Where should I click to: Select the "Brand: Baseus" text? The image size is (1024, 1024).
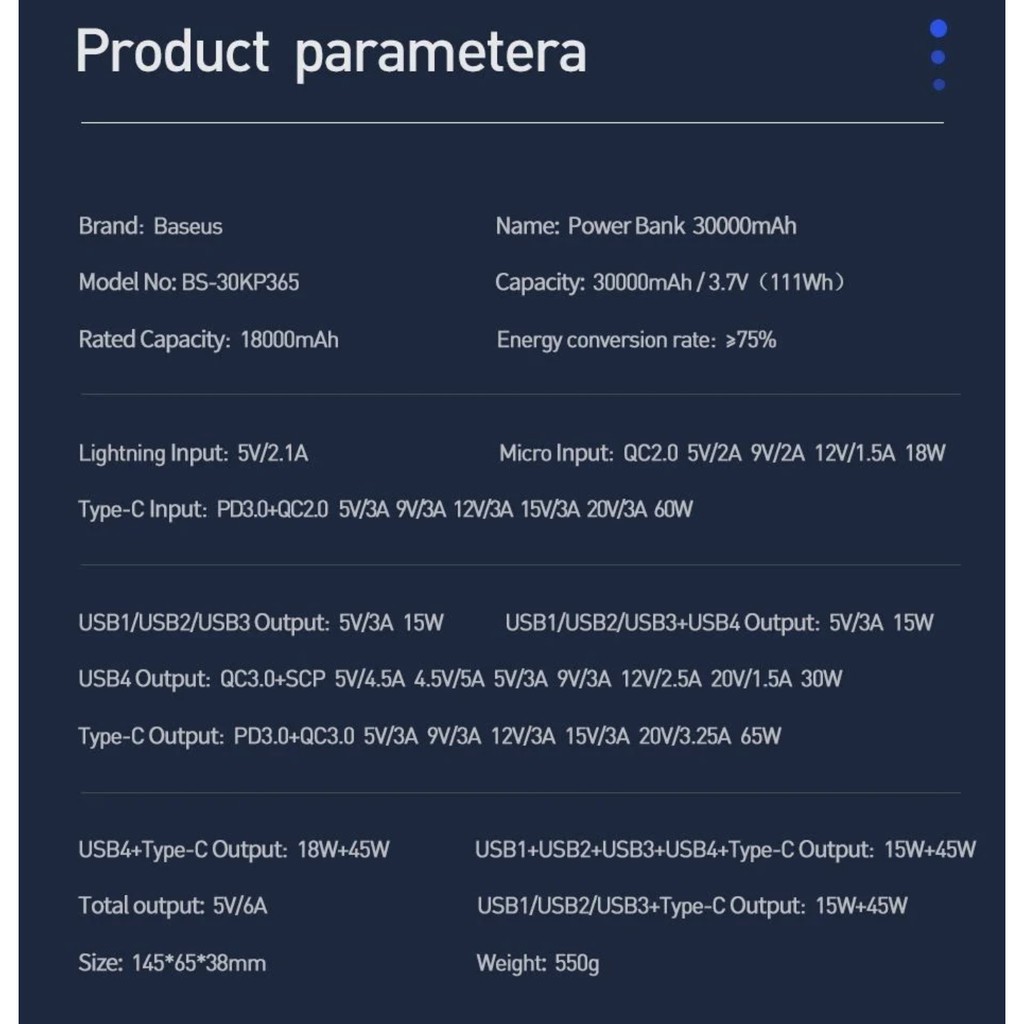[151, 226]
